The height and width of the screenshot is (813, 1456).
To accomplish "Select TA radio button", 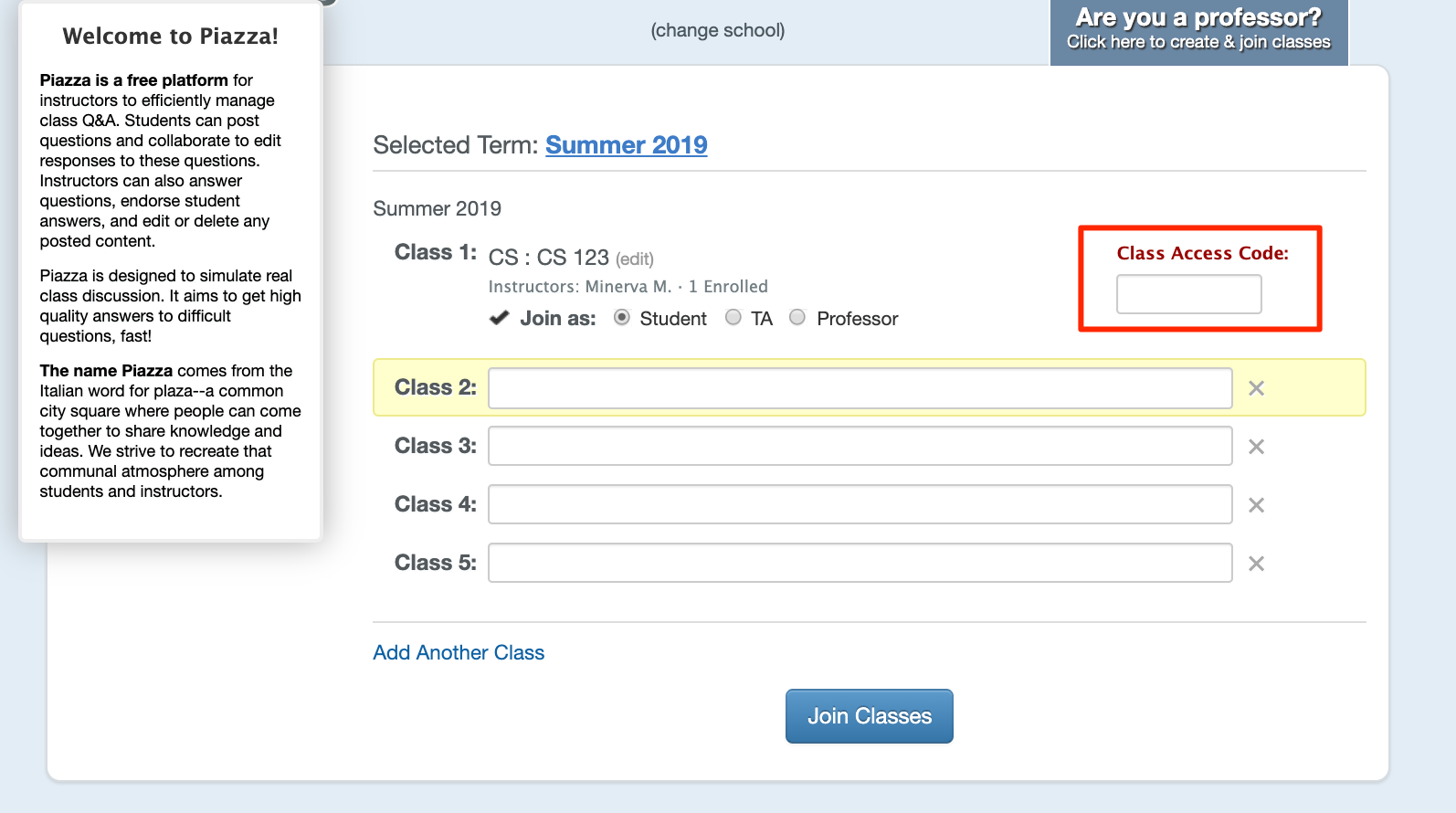I will pyautogui.click(x=733, y=317).
